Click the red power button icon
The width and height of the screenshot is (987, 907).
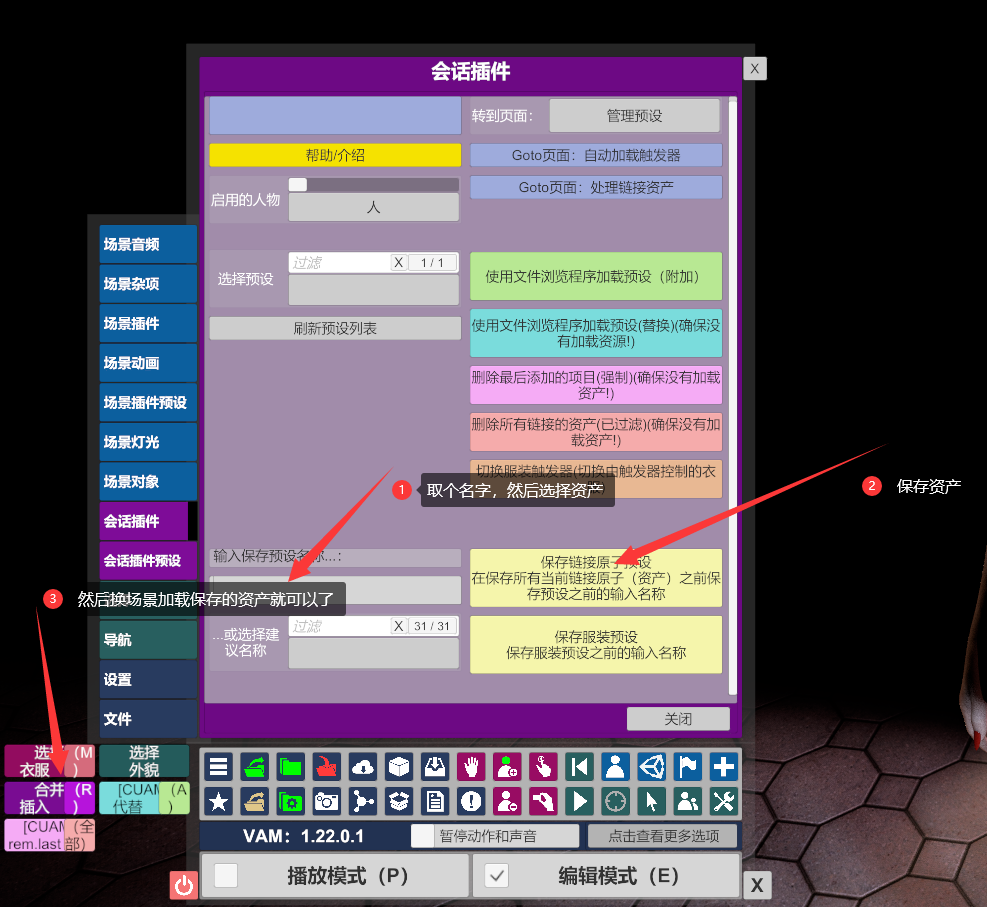click(x=183, y=885)
